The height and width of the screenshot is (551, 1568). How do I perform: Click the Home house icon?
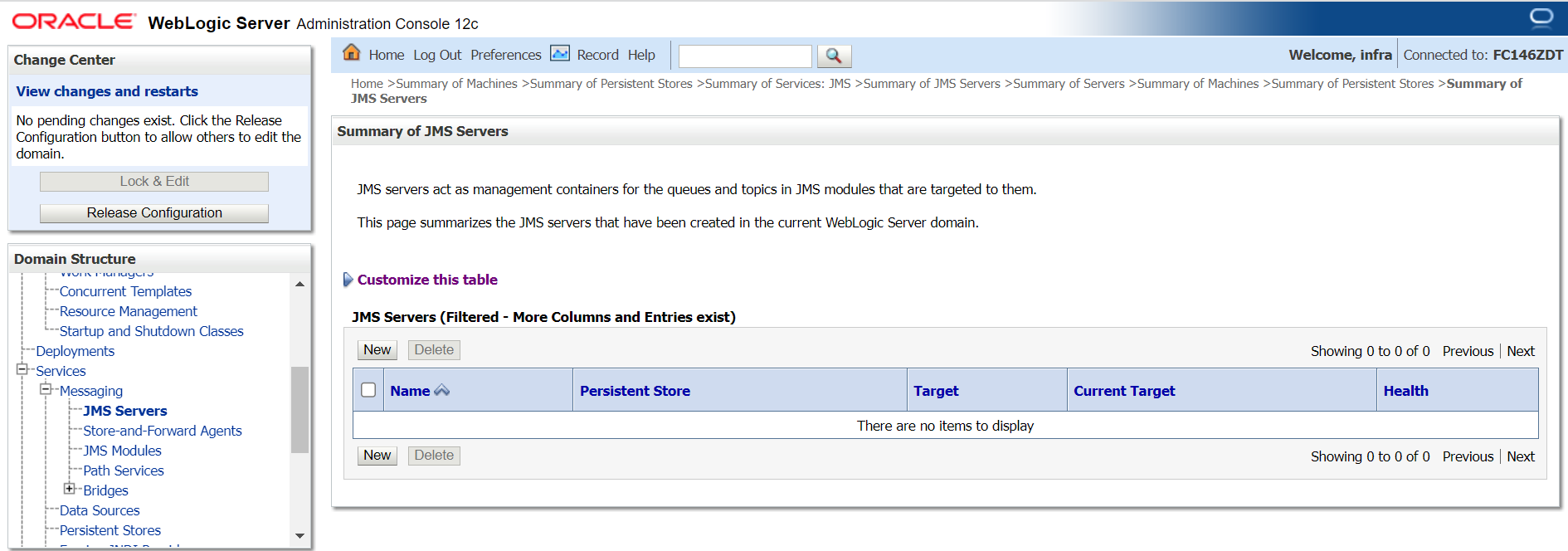point(352,53)
